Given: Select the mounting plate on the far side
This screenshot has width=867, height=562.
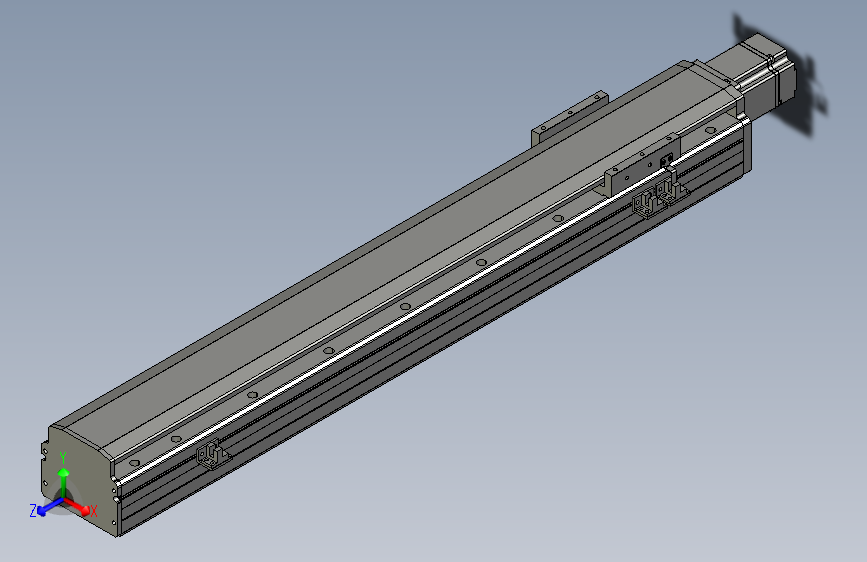Looking at the screenshot, I should 570,119.
